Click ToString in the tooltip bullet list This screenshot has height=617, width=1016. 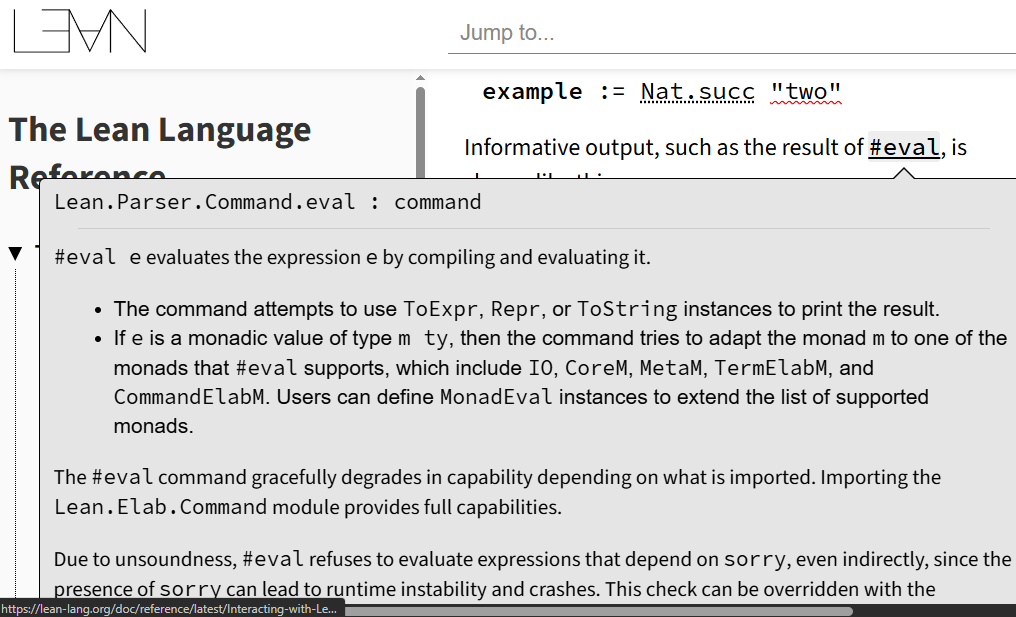pos(627,309)
